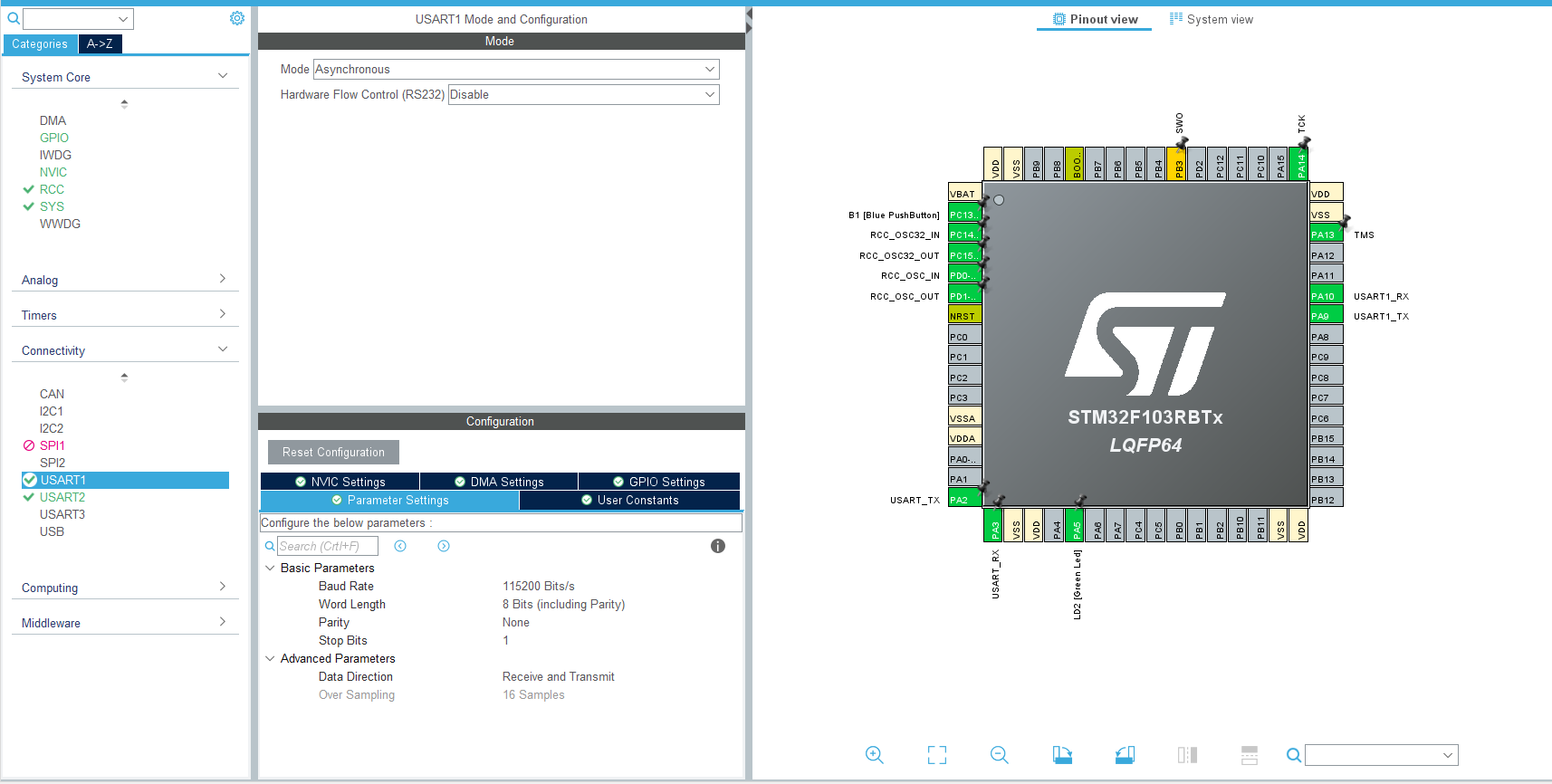Click the PA10 USART1_RX pin
1552x784 pixels.
coord(1327,296)
